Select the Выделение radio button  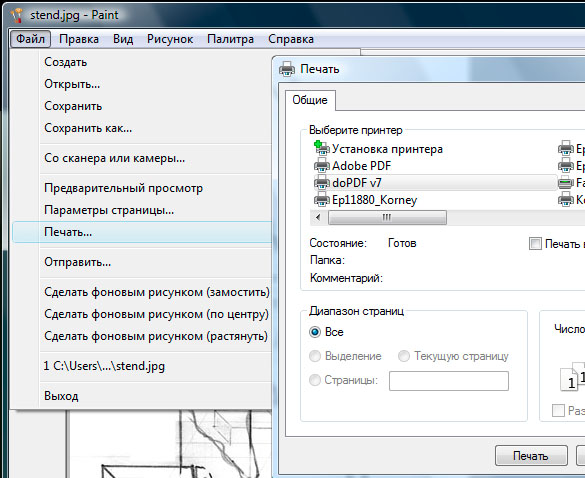pos(315,356)
